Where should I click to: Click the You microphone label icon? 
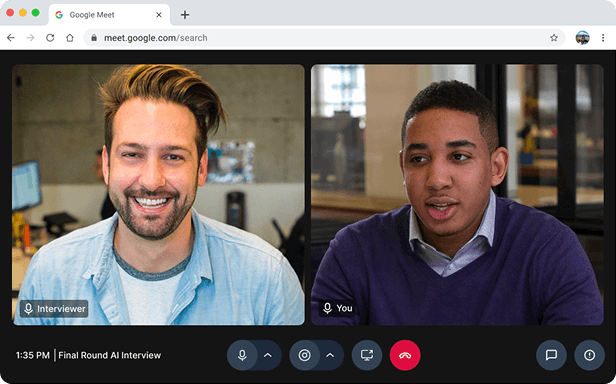327,308
